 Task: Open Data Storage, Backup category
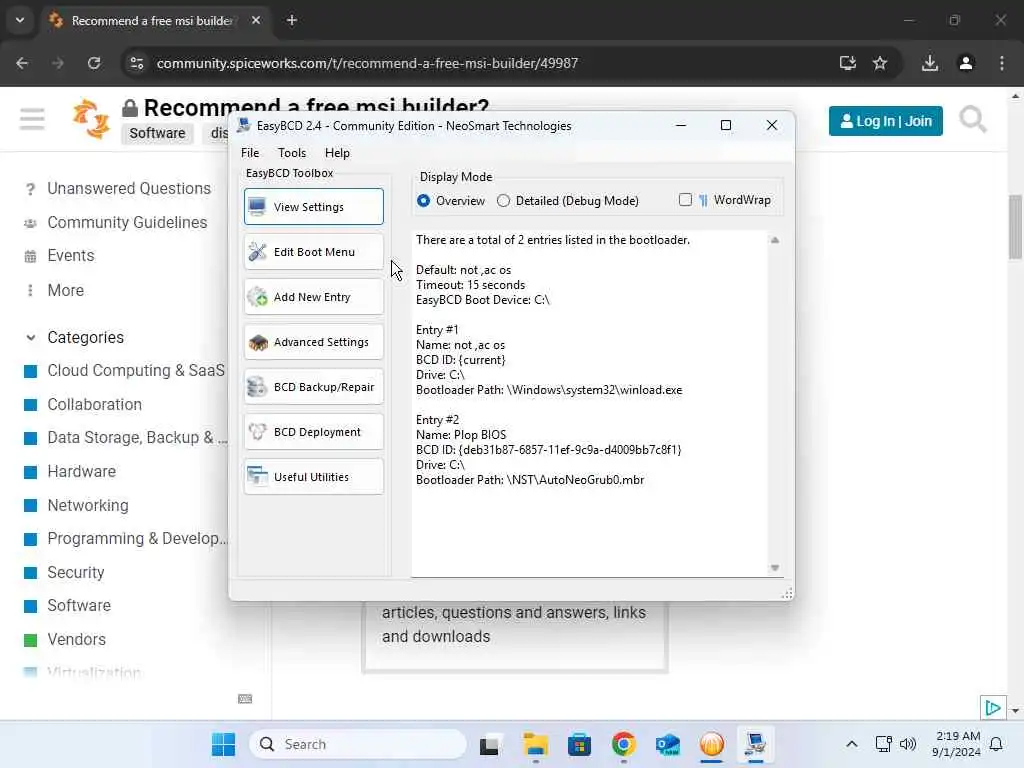click(x=137, y=438)
